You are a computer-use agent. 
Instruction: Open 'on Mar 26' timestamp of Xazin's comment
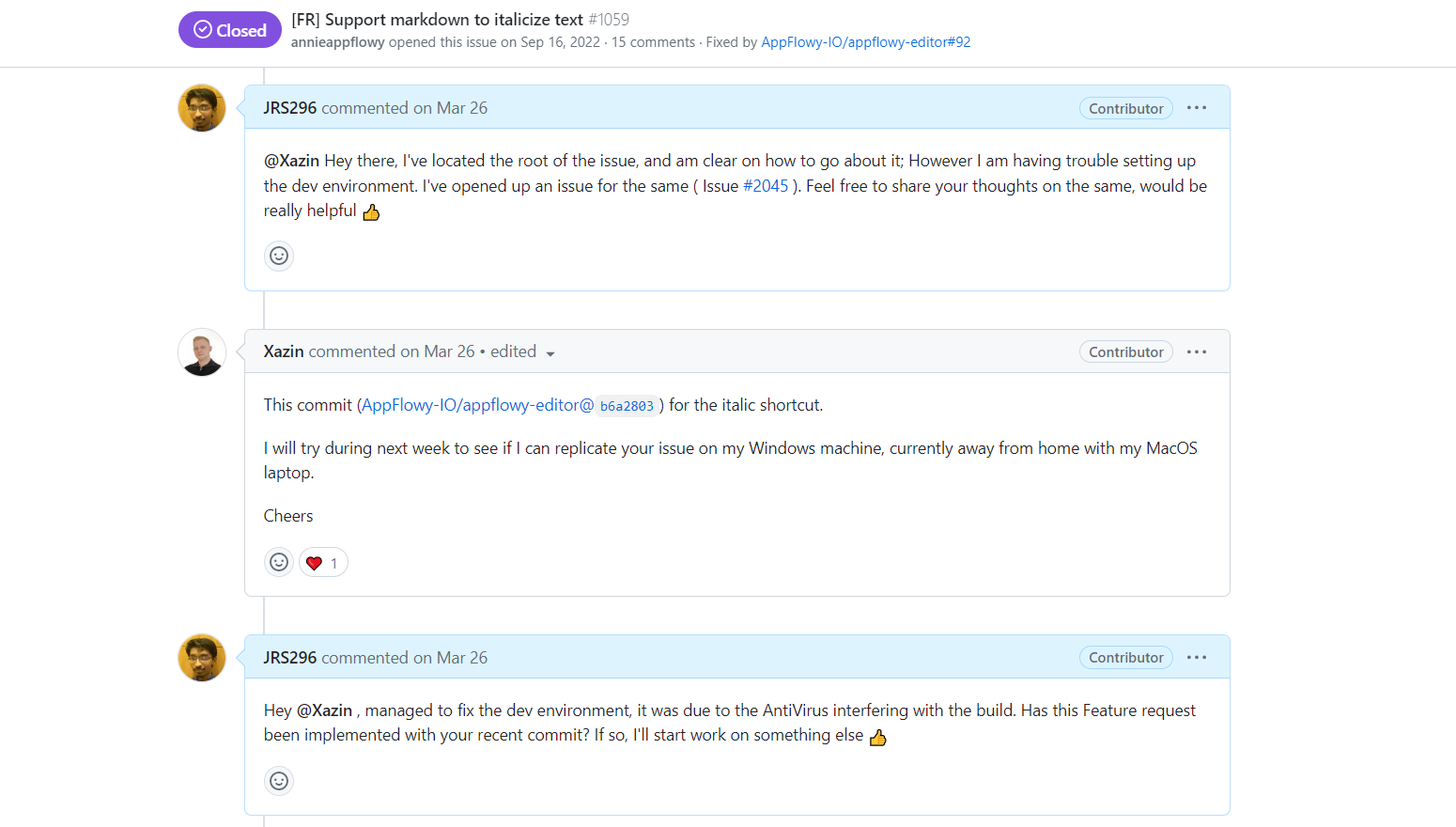[438, 351]
